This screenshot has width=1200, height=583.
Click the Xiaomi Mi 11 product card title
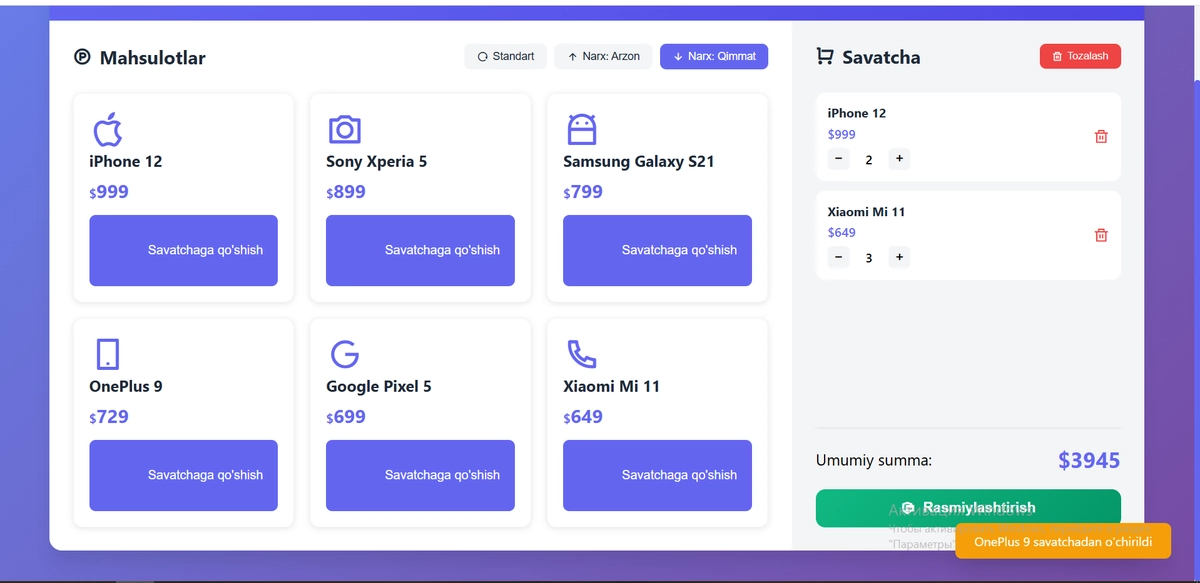[611, 386]
